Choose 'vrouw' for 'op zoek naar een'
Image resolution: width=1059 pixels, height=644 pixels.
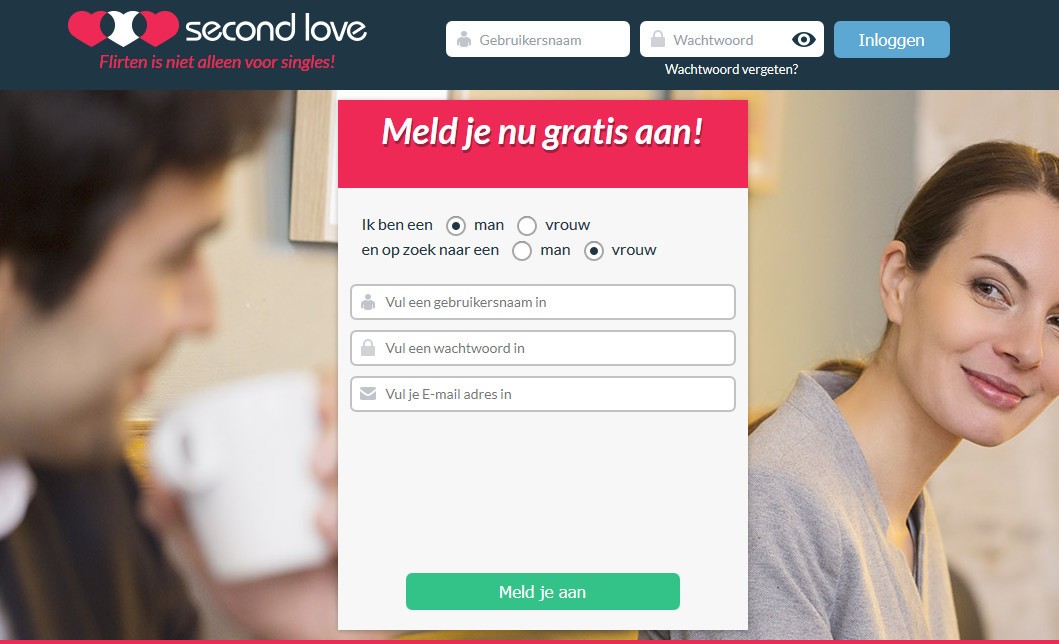[x=594, y=251]
